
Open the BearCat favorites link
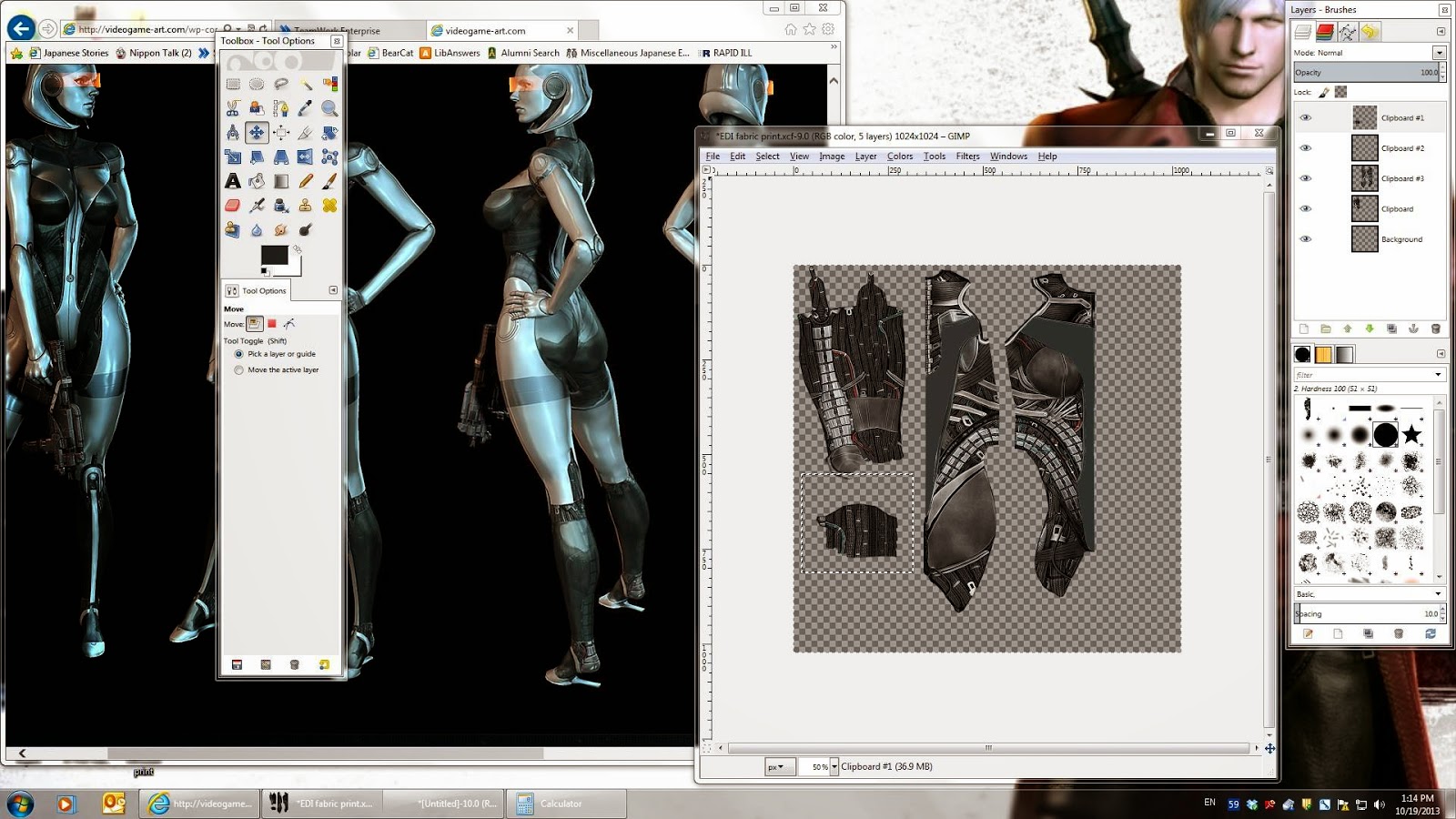click(390, 53)
